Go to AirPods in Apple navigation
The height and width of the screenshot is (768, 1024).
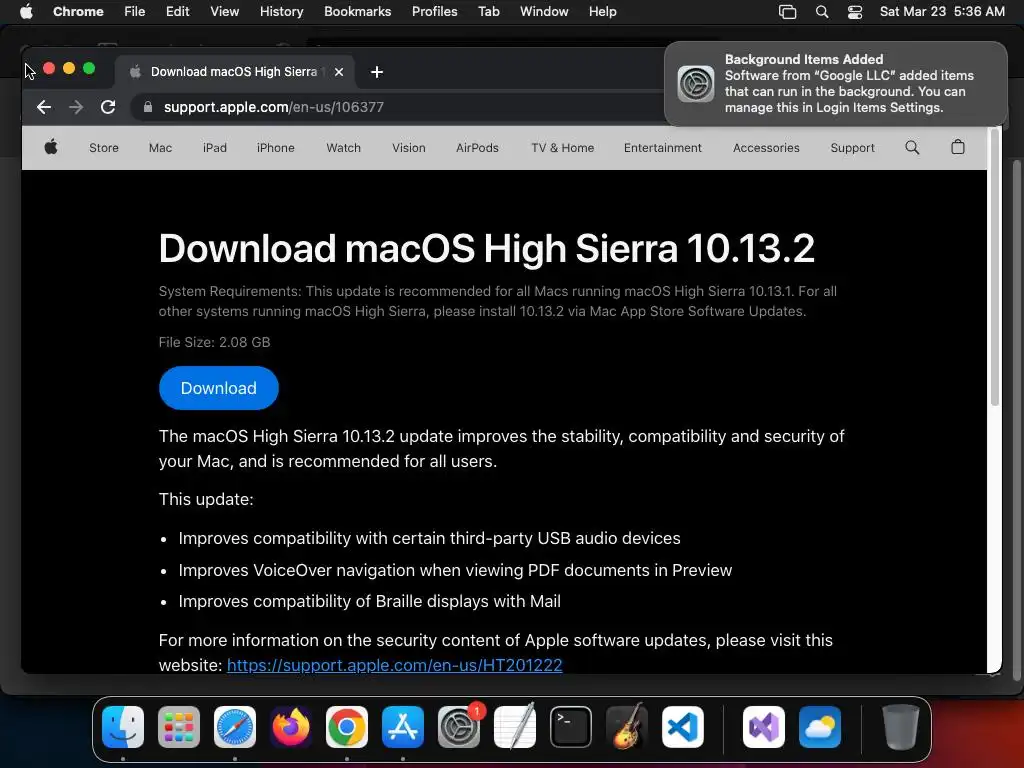477,148
